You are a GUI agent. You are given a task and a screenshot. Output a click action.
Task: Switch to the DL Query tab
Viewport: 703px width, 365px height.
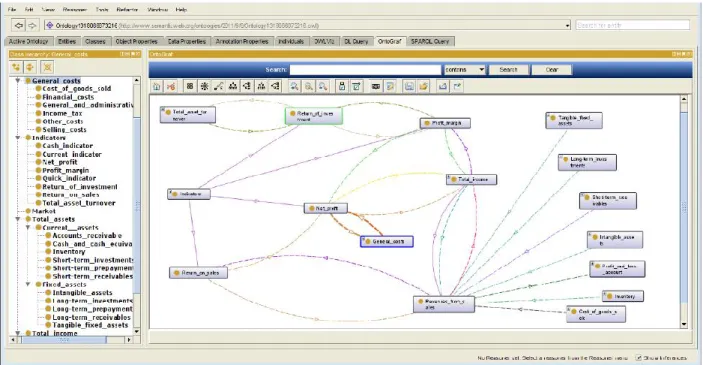click(x=356, y=41)
